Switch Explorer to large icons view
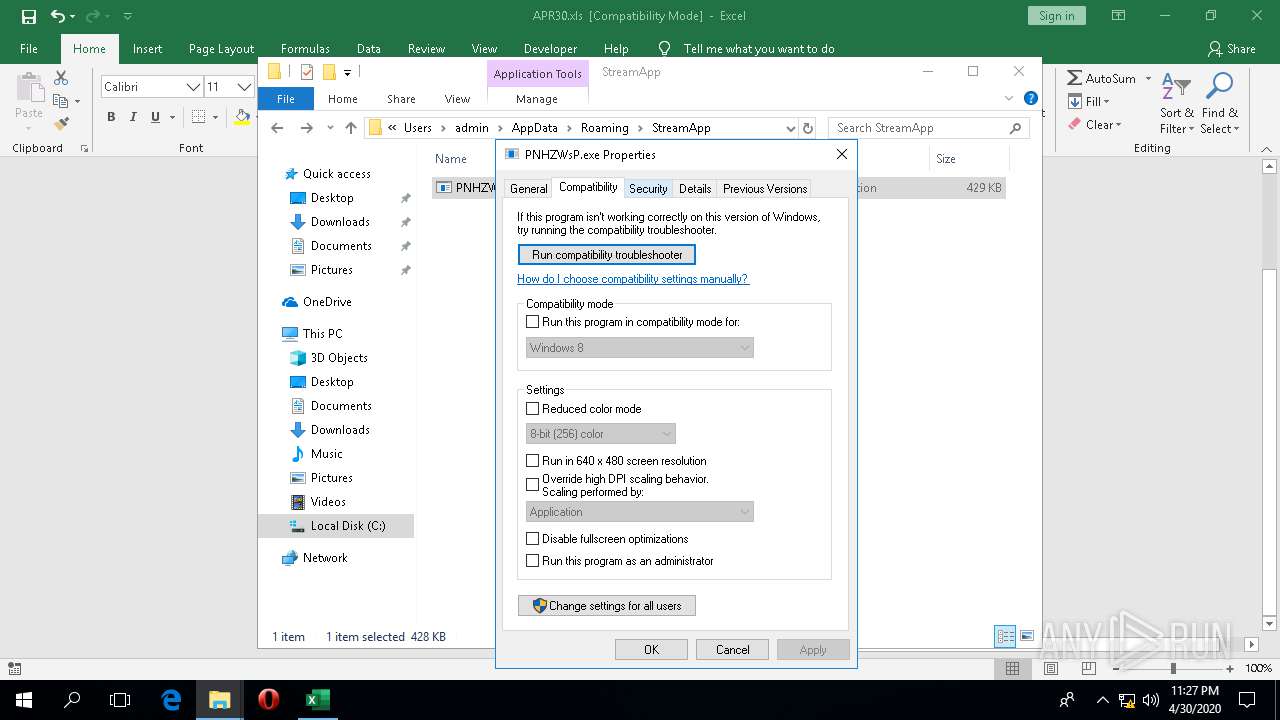Screen dimensions: 1280x720 [x=1027, y=636]
